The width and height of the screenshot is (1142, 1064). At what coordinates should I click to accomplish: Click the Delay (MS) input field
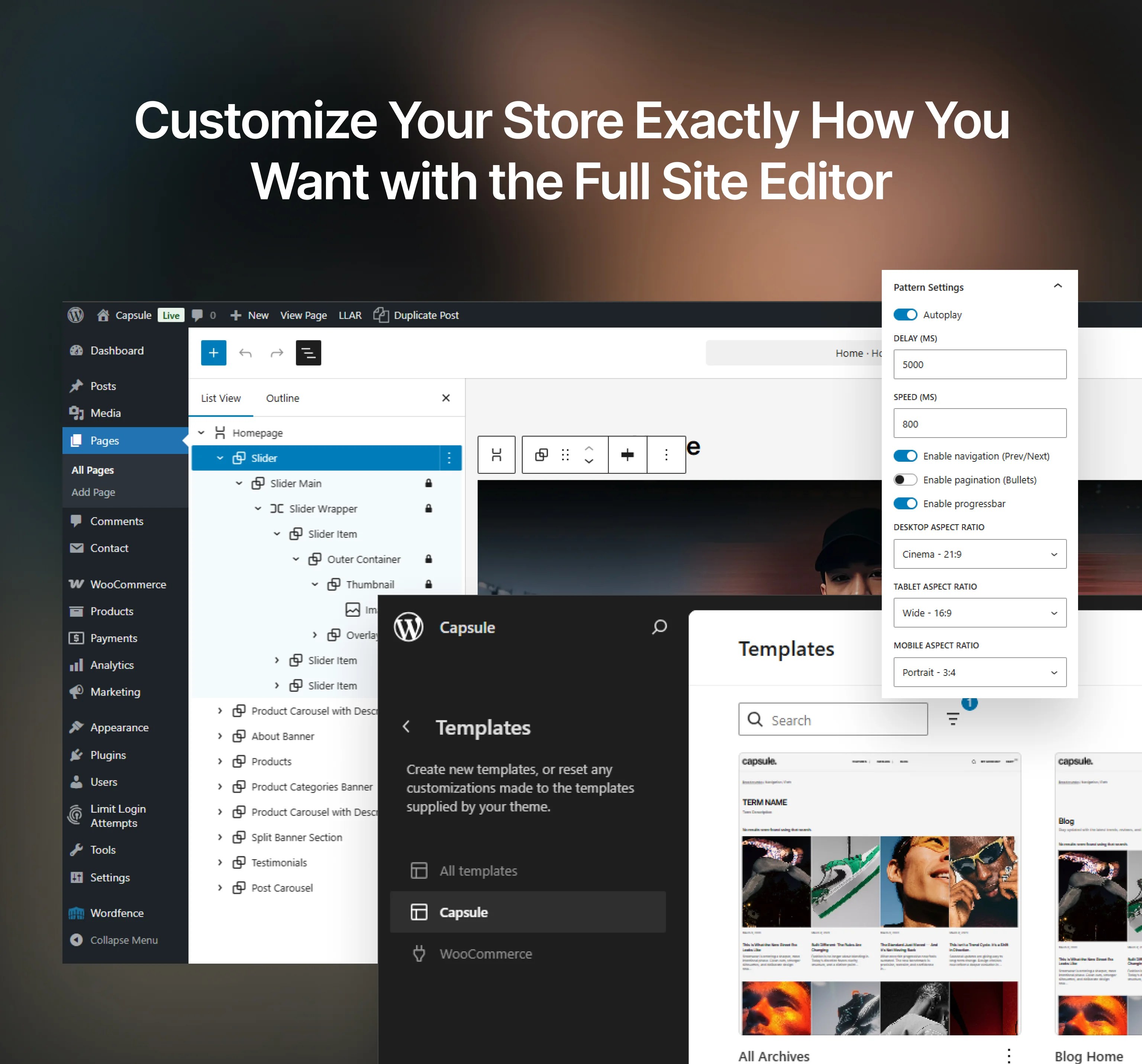click(980, 365)
